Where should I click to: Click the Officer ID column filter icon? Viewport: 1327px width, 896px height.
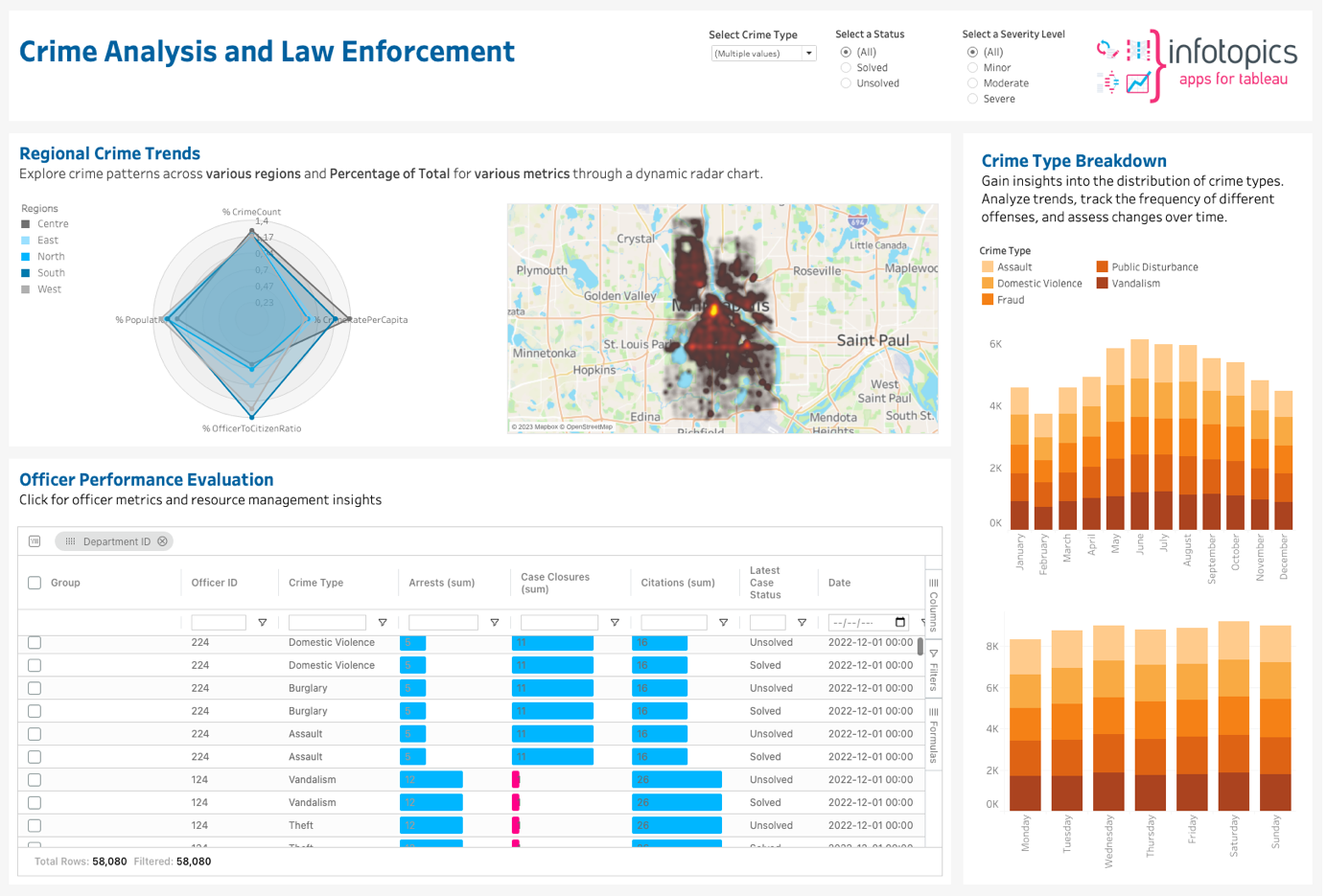click(x=262, y=623)
